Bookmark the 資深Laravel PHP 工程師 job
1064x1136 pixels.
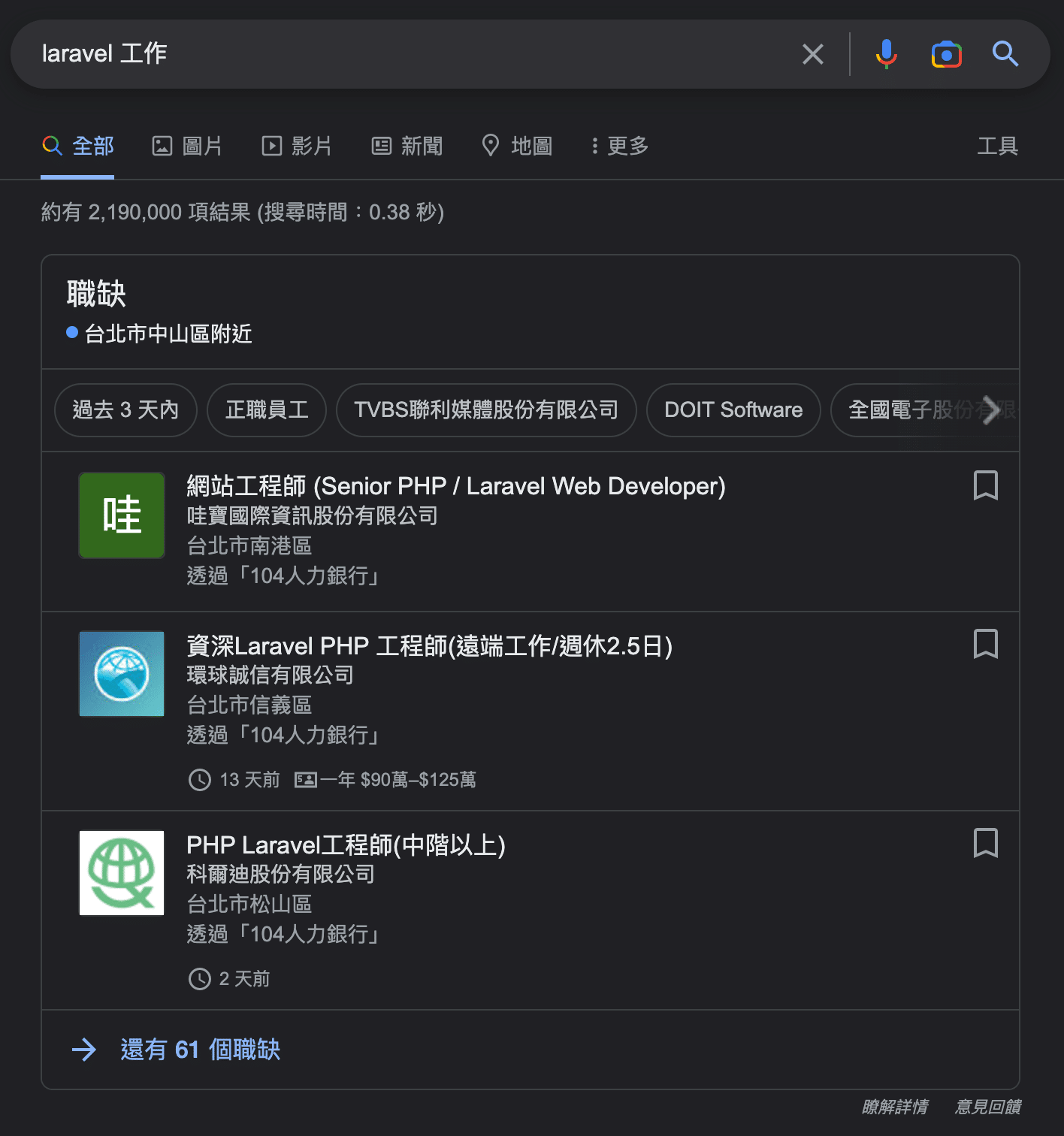[985, 644]
